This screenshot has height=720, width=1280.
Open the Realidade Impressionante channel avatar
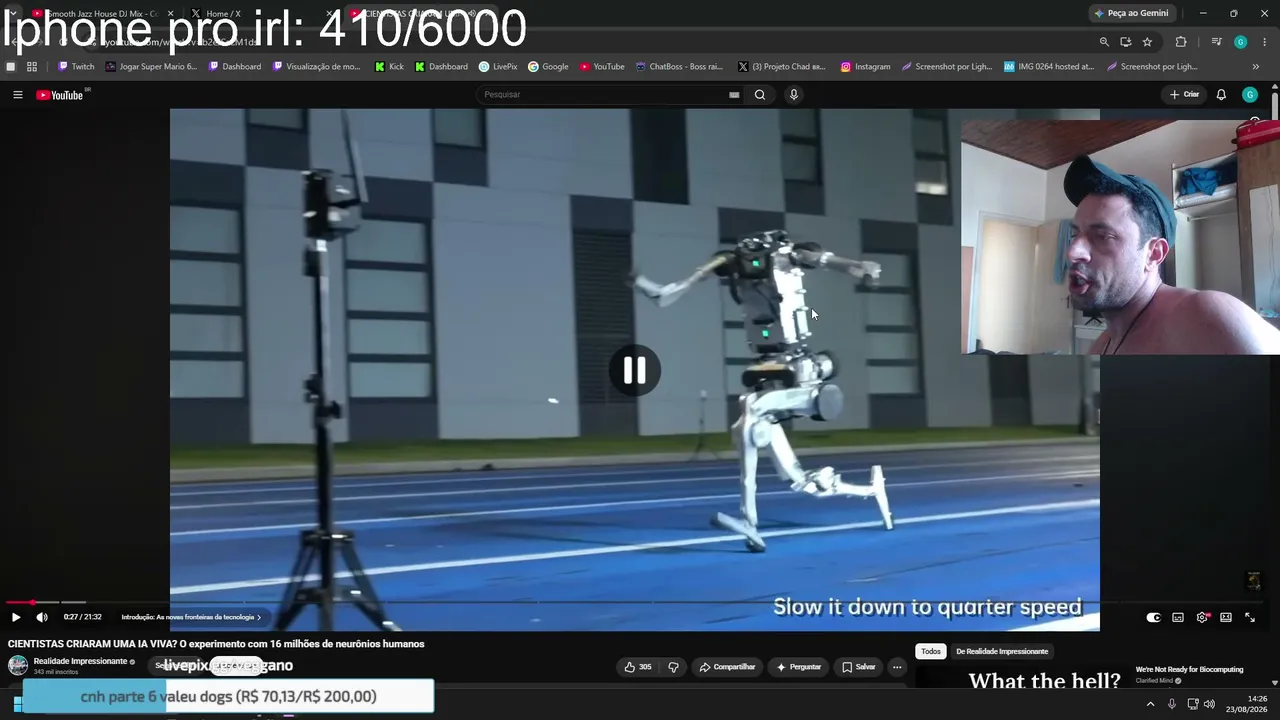[18, 666]
